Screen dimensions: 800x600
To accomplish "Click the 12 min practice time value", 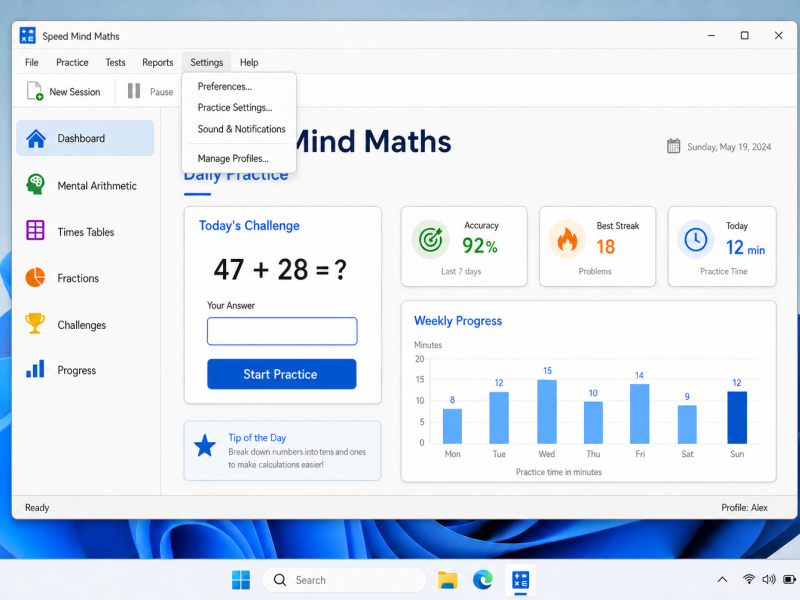I will point(745,248).
